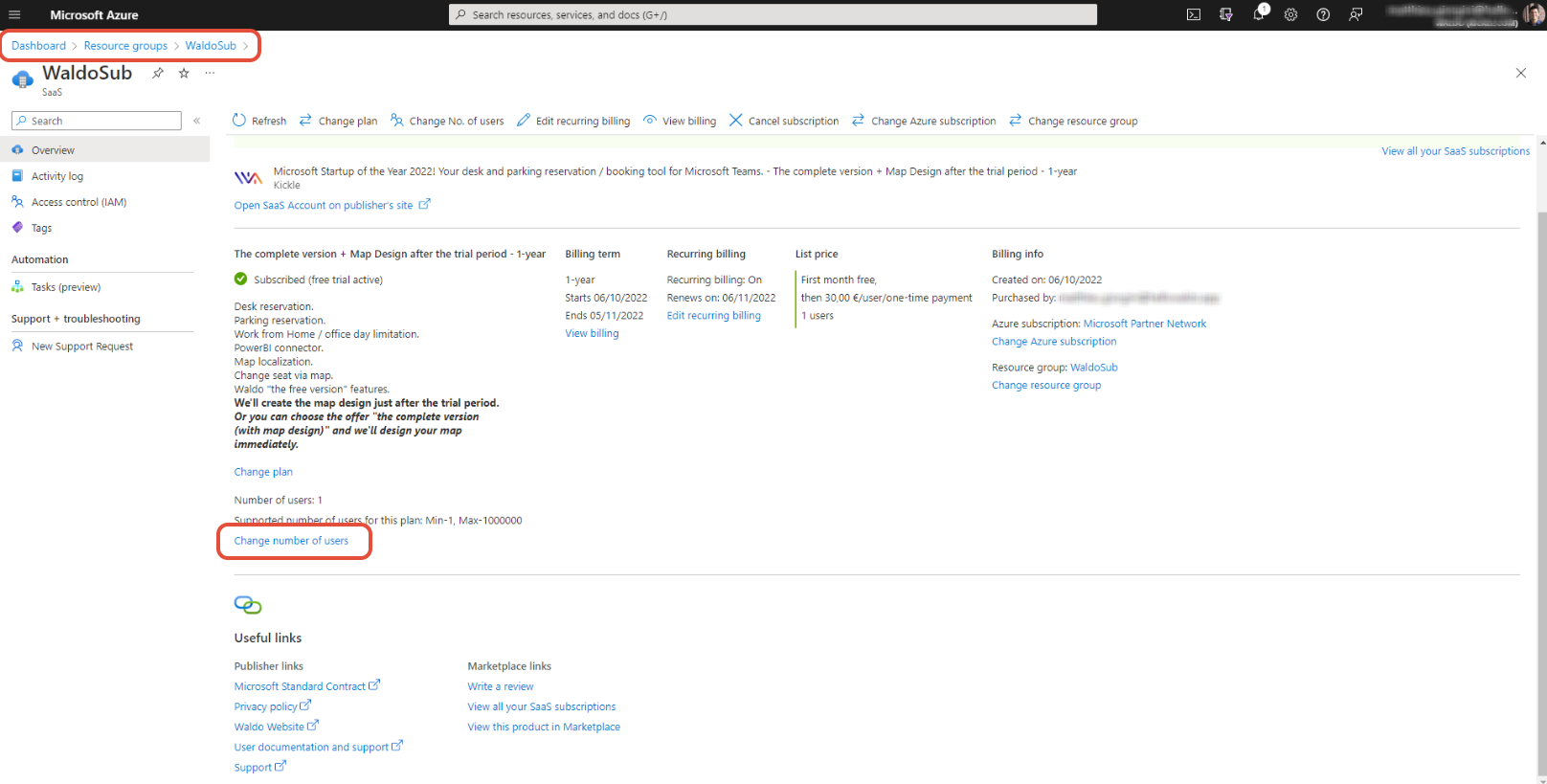Open the account avatar menu

(x=1534, y=14)
